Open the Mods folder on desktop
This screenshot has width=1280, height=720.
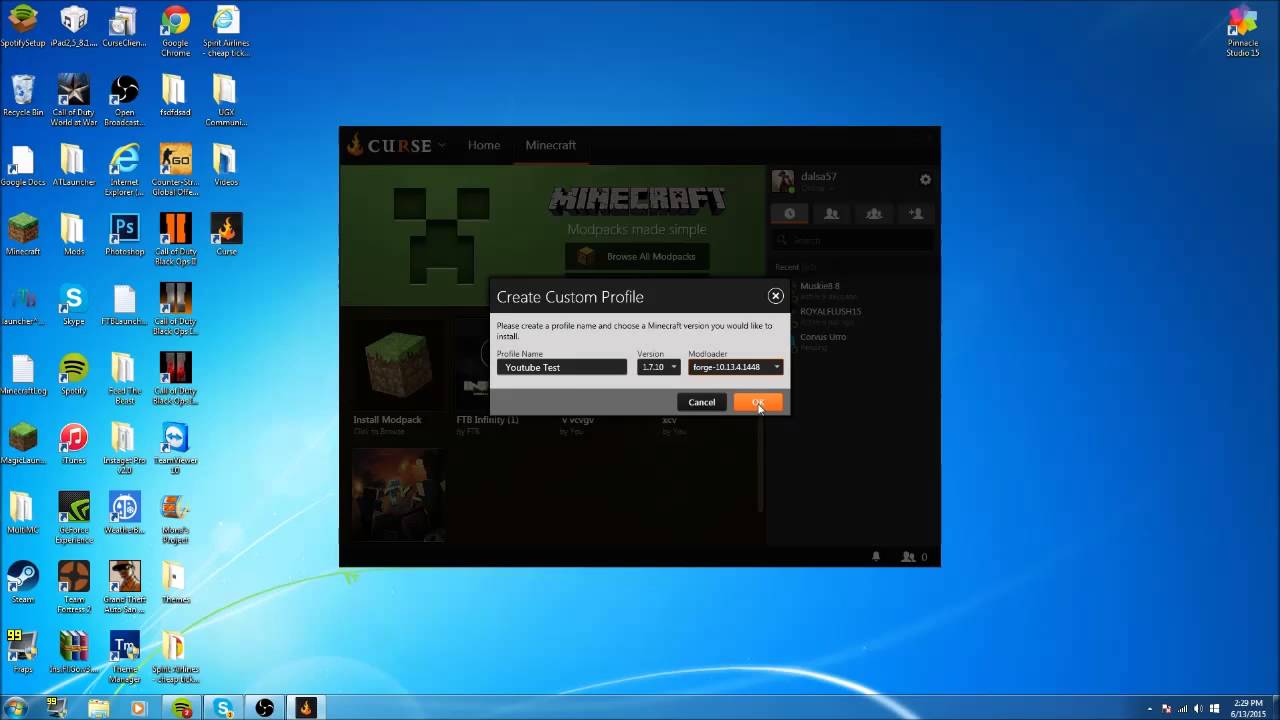pos(73,235)
